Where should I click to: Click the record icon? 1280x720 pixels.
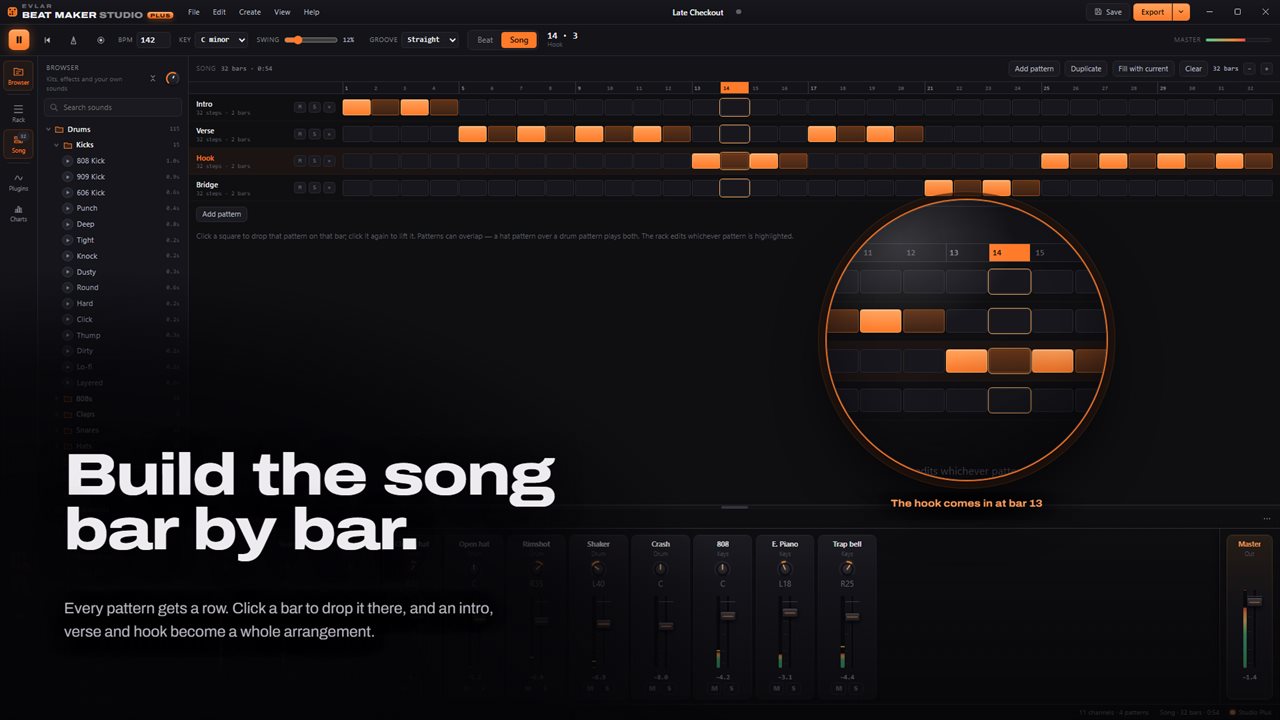pos(101,40)
